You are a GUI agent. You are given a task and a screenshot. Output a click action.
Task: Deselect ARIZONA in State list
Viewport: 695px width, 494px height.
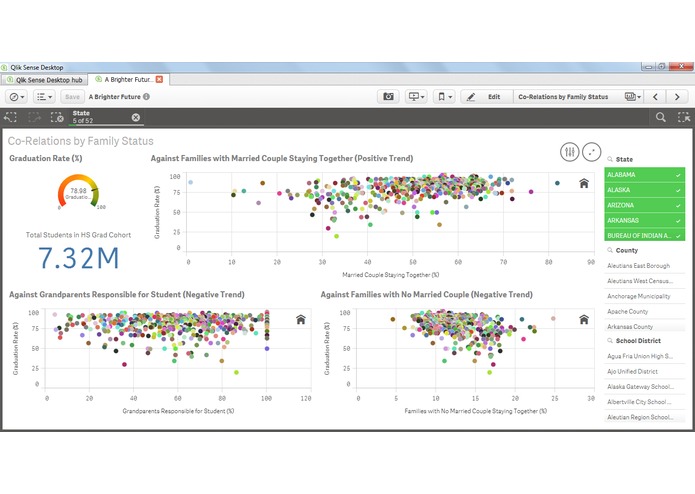point(644,205)
